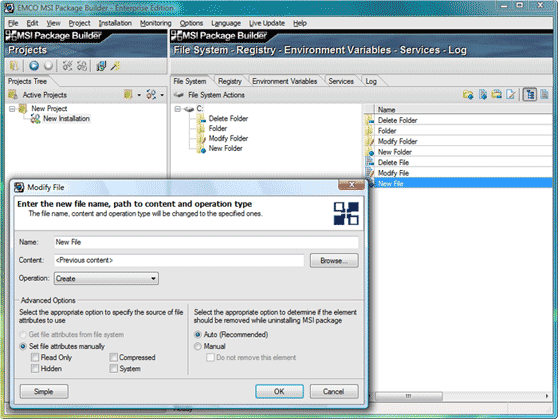Select the Folder row in the Name list

(x=458, y=131)
